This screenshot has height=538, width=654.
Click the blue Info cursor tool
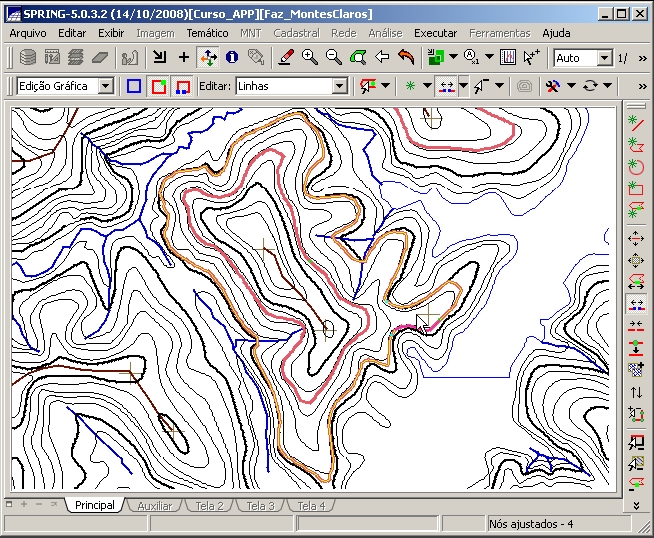point(232,58)
